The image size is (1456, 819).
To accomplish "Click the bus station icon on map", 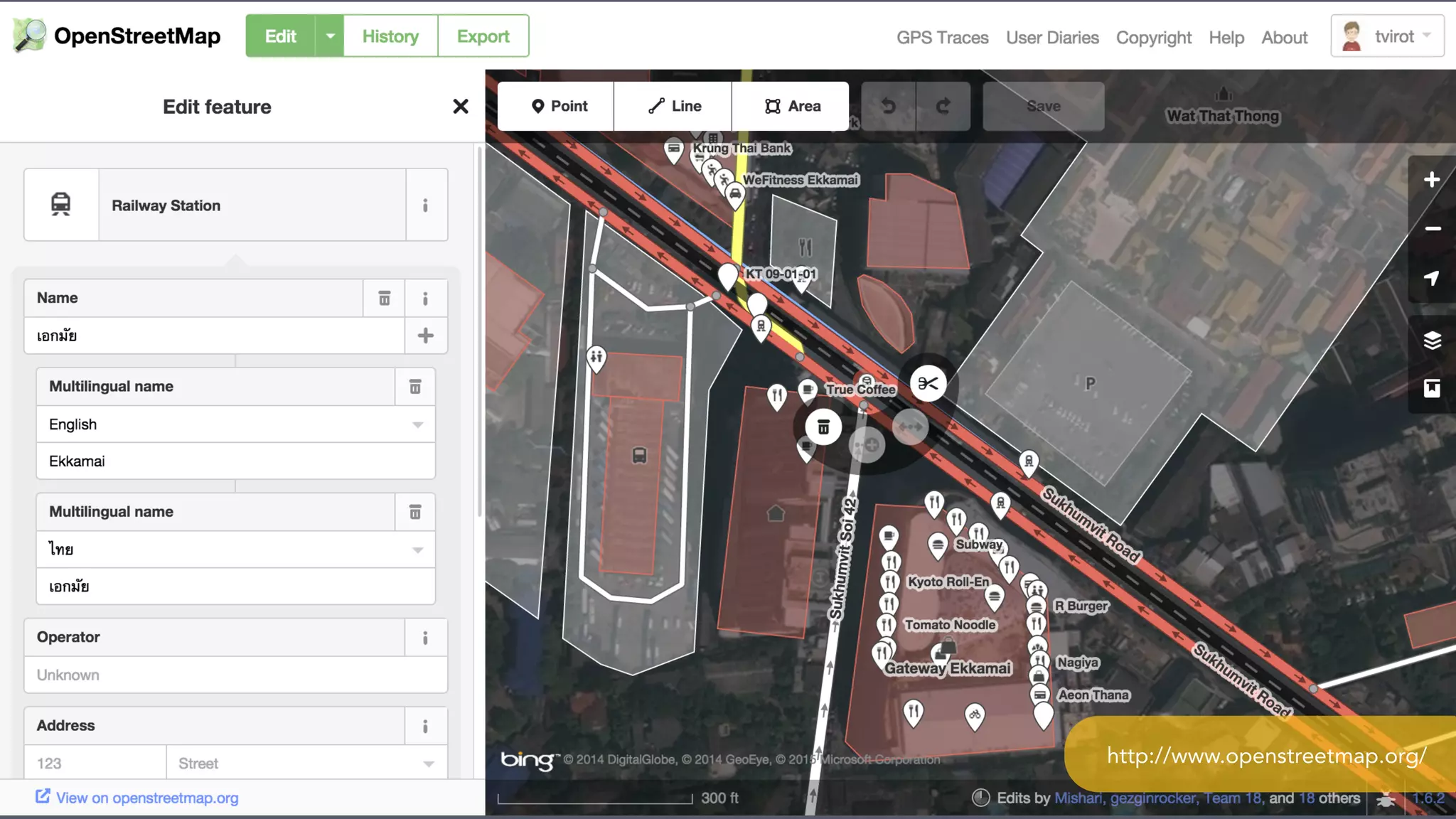I will 639,455.
